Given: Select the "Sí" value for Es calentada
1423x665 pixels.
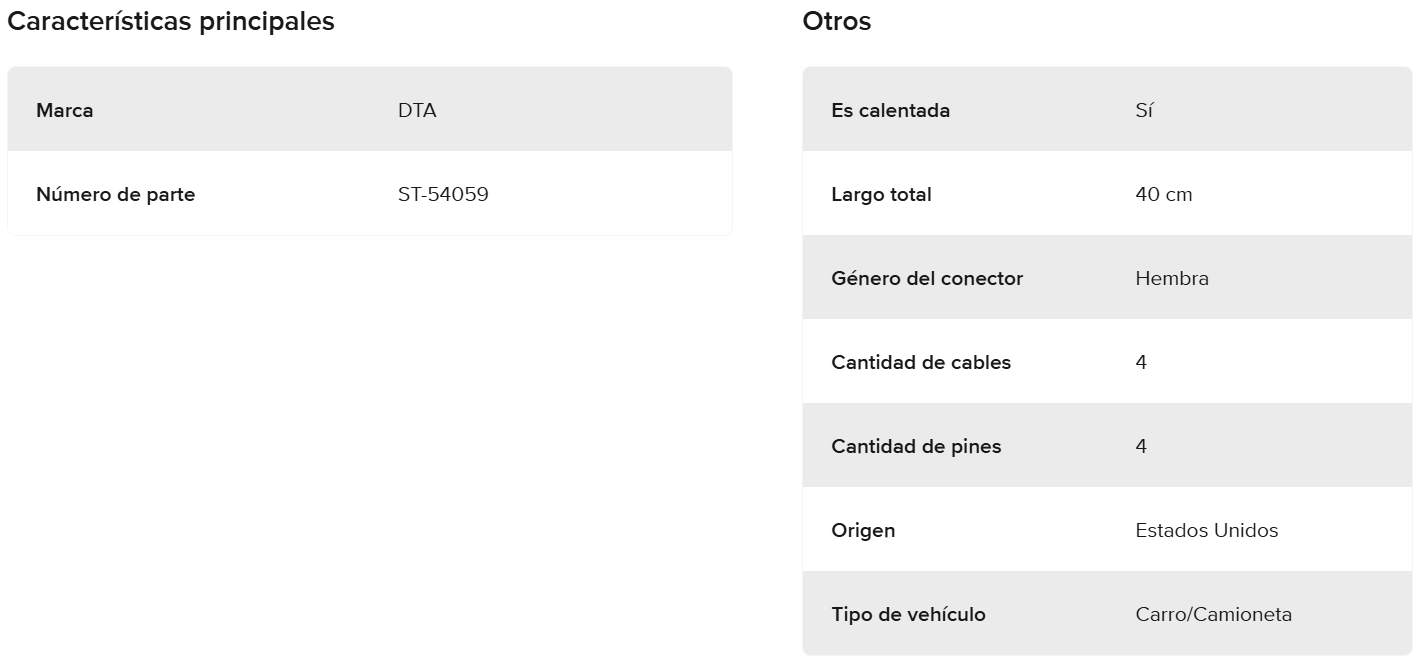Looking at the screenshot, I should click(1144, 110).
